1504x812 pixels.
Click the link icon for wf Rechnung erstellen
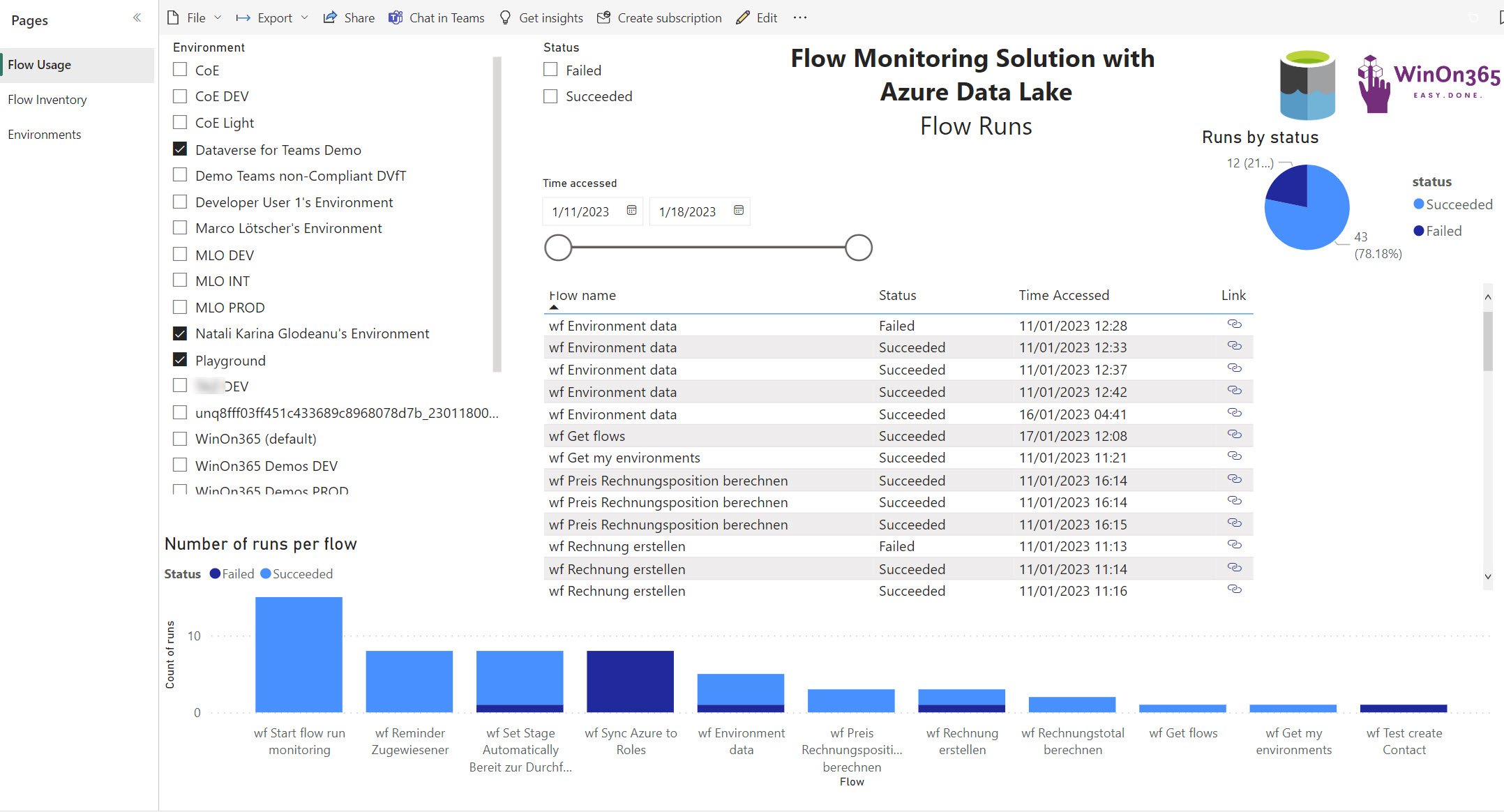[1233, 544]
